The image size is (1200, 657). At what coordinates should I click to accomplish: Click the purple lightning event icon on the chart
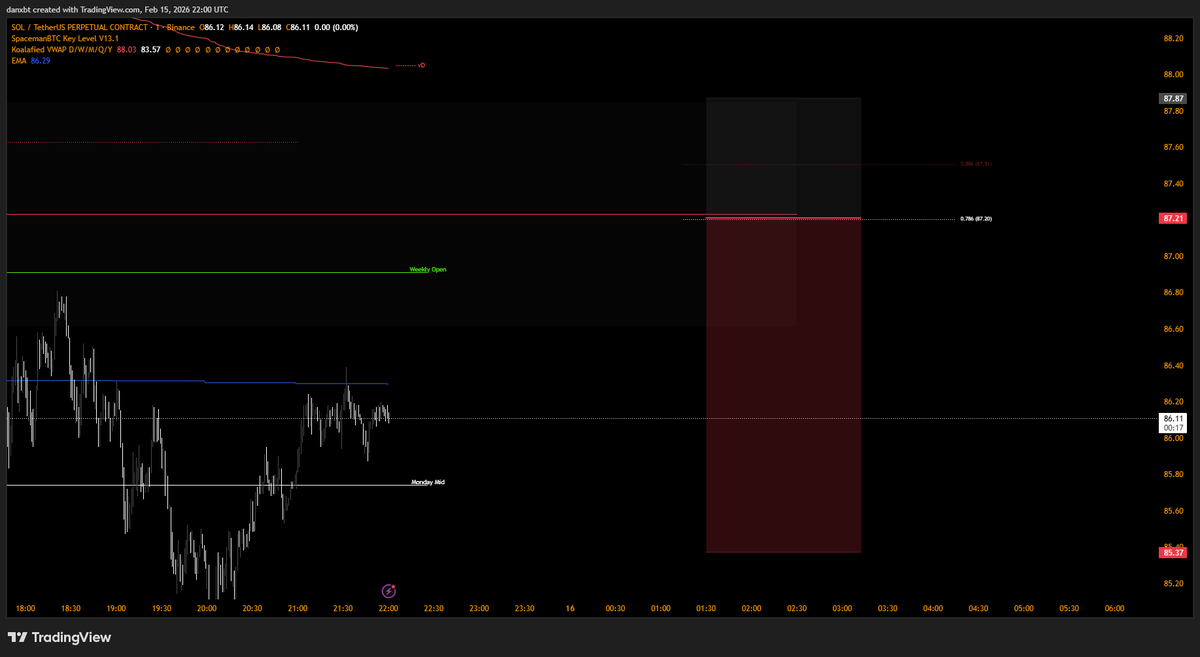click(390, 591)
